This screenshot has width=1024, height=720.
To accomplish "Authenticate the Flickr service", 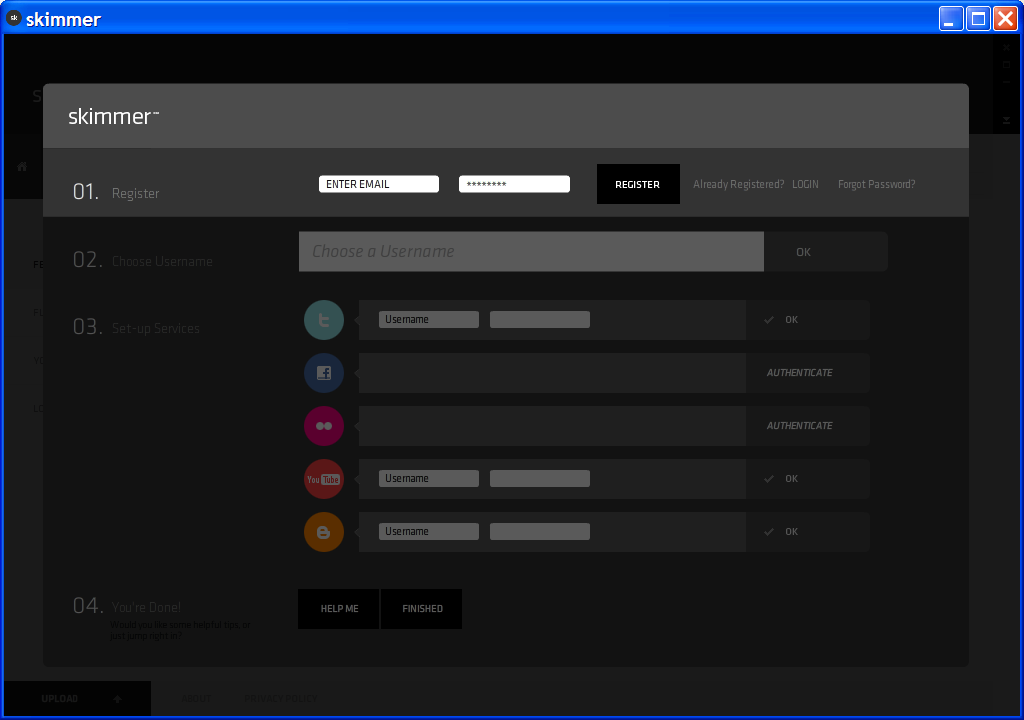I will coord(807,426).
